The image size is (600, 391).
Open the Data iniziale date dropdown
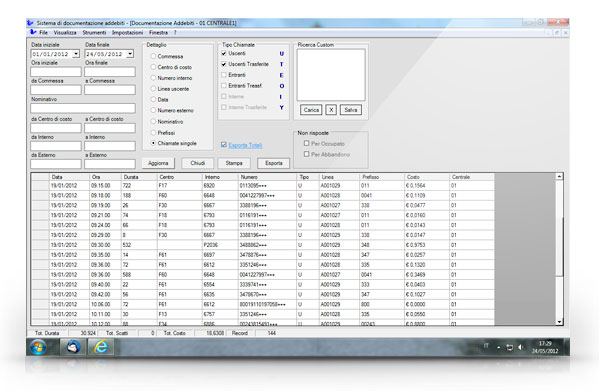[76, 54]
